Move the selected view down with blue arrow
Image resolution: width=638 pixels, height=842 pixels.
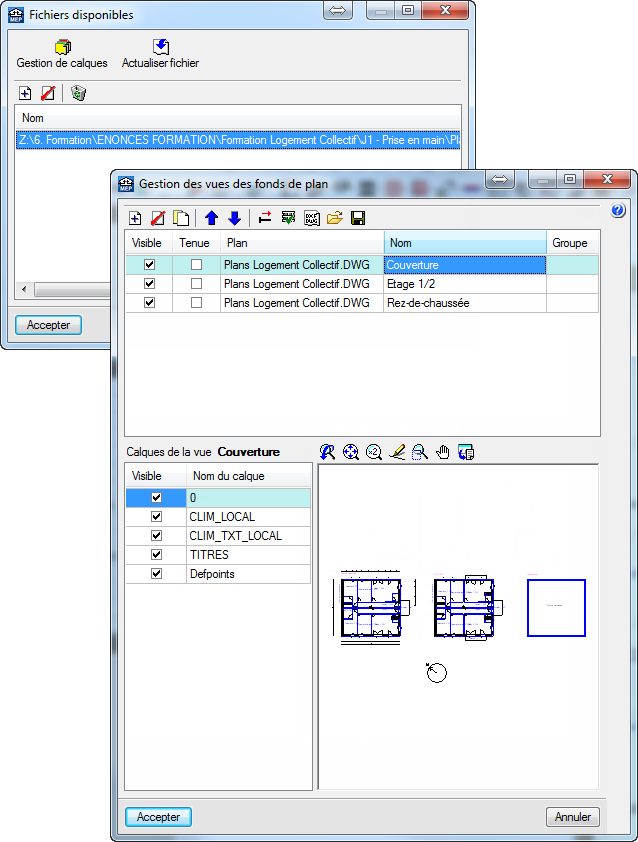coord(234,218)
